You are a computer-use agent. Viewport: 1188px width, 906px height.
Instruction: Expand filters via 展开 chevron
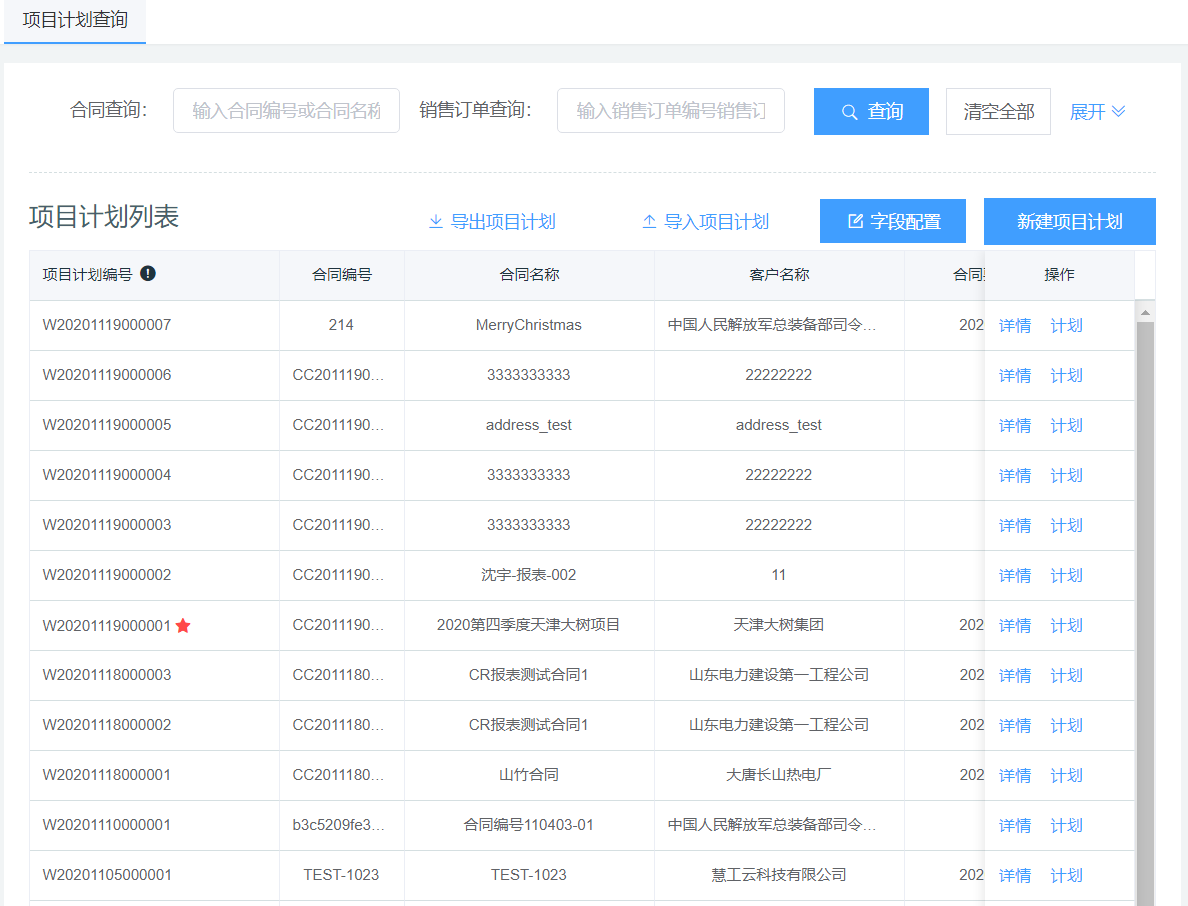click(x=1118, y=112)
